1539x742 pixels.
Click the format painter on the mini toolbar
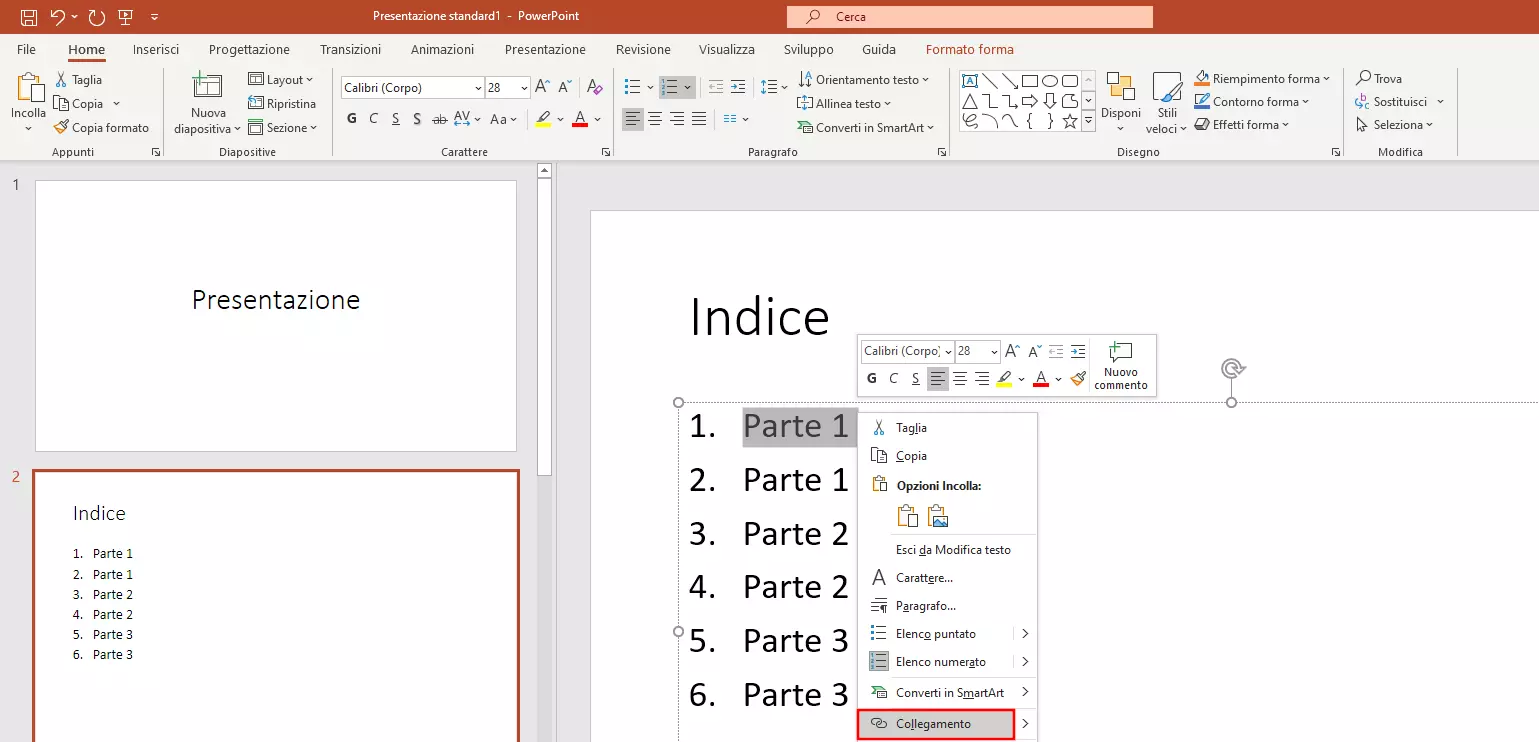tap(1078, 379)
